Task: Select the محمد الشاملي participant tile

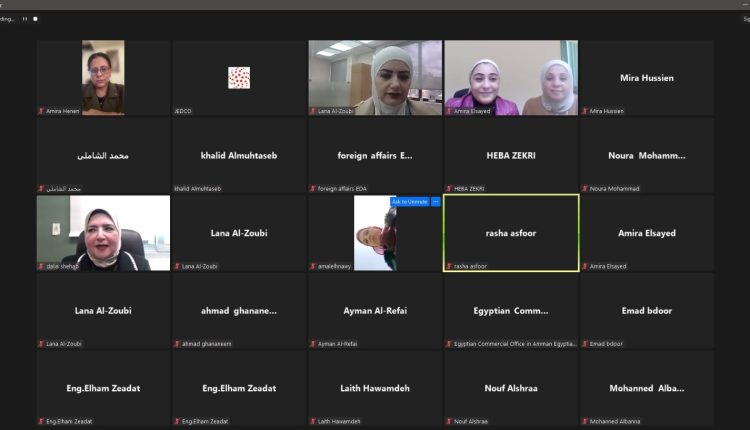Action: pos(103,155)
